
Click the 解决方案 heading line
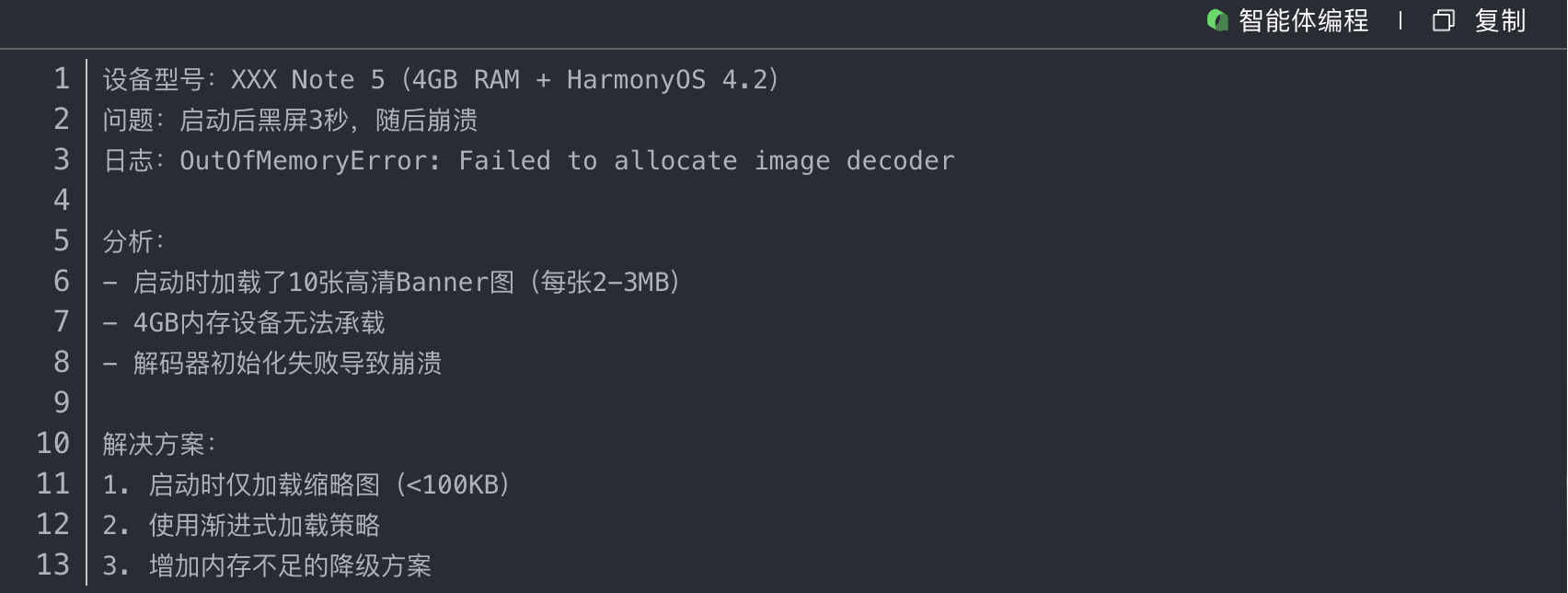click(158, 445)
